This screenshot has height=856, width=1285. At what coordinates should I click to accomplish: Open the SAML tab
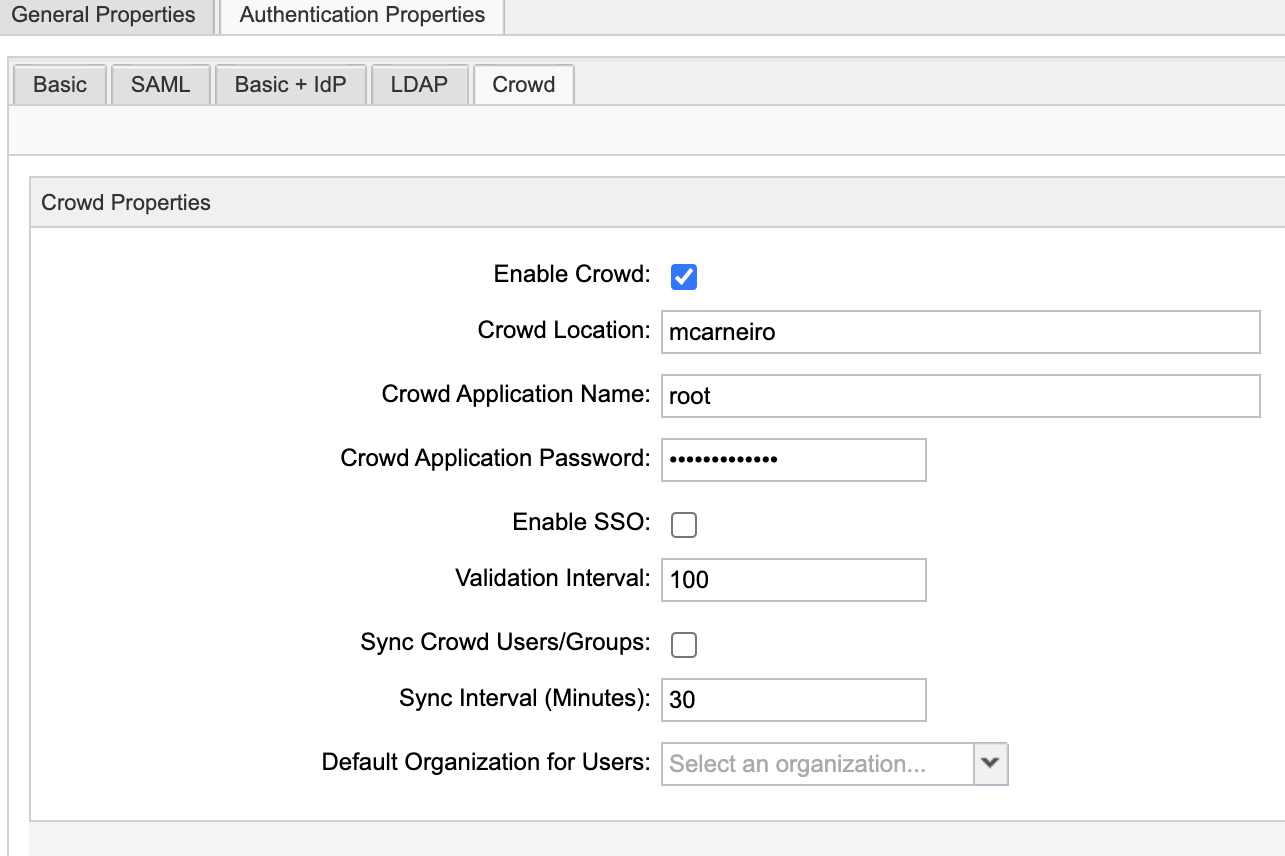(160, 85)
